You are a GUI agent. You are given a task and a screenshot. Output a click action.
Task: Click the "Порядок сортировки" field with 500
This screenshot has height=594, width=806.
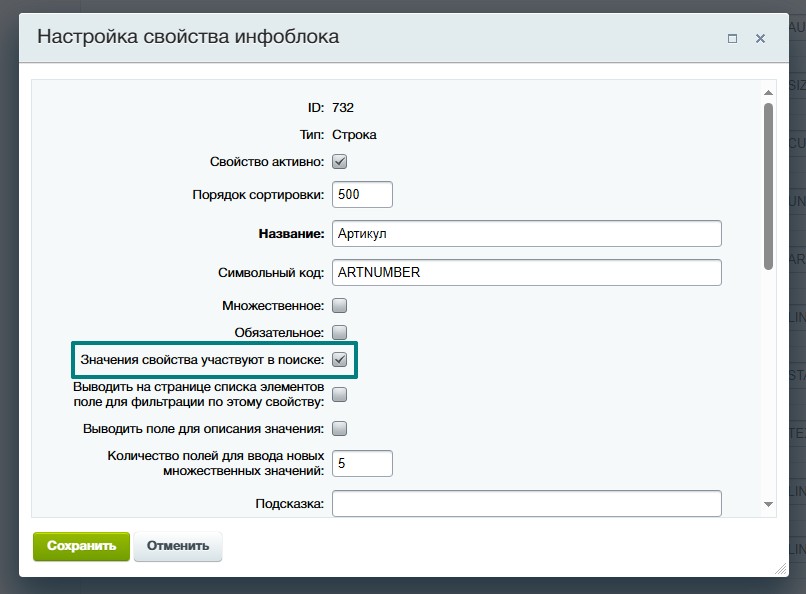(x=362, y=194)
